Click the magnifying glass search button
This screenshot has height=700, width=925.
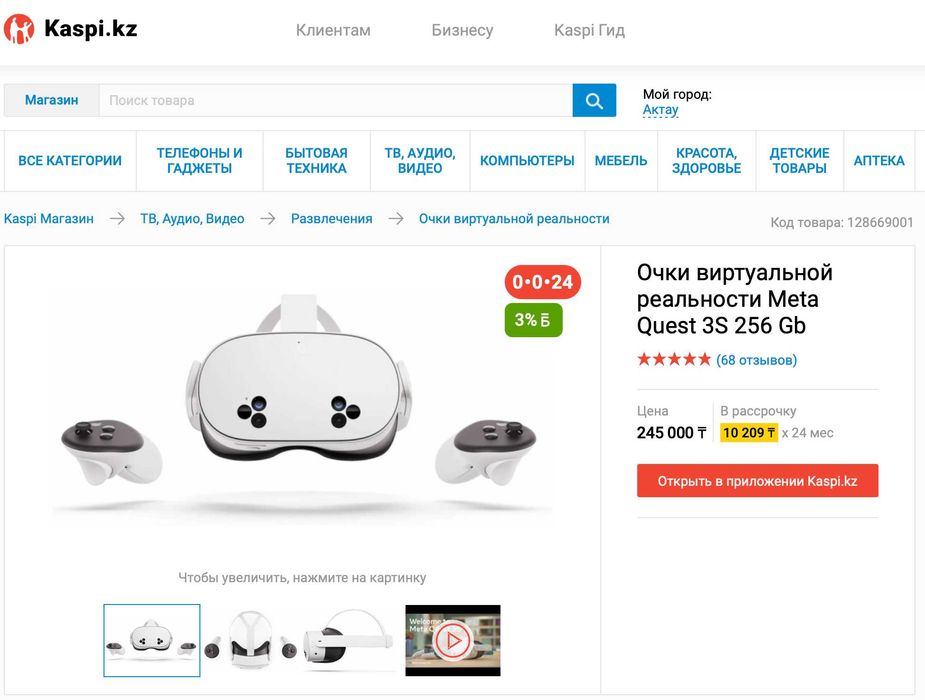click(594, 101)
